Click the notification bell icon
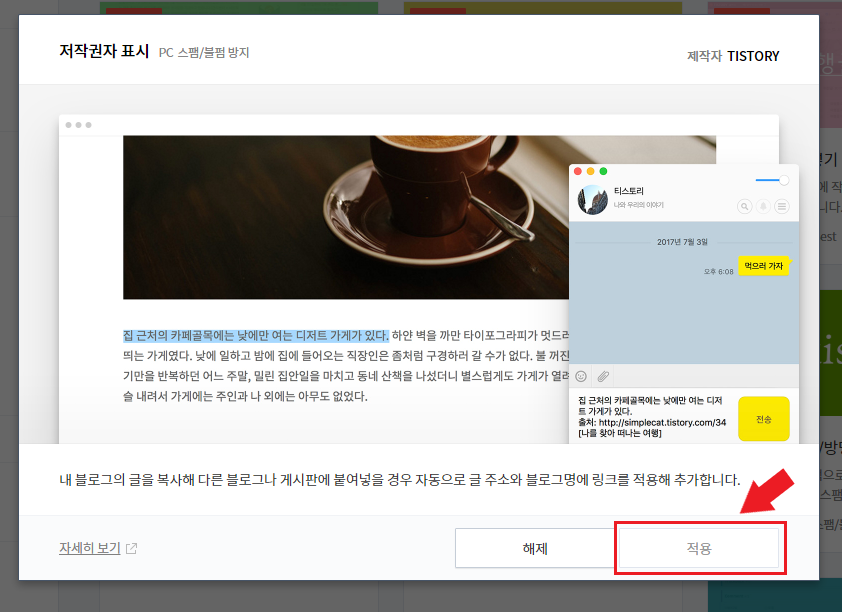Screen dimensions: 842x612 tap(763, 206)
